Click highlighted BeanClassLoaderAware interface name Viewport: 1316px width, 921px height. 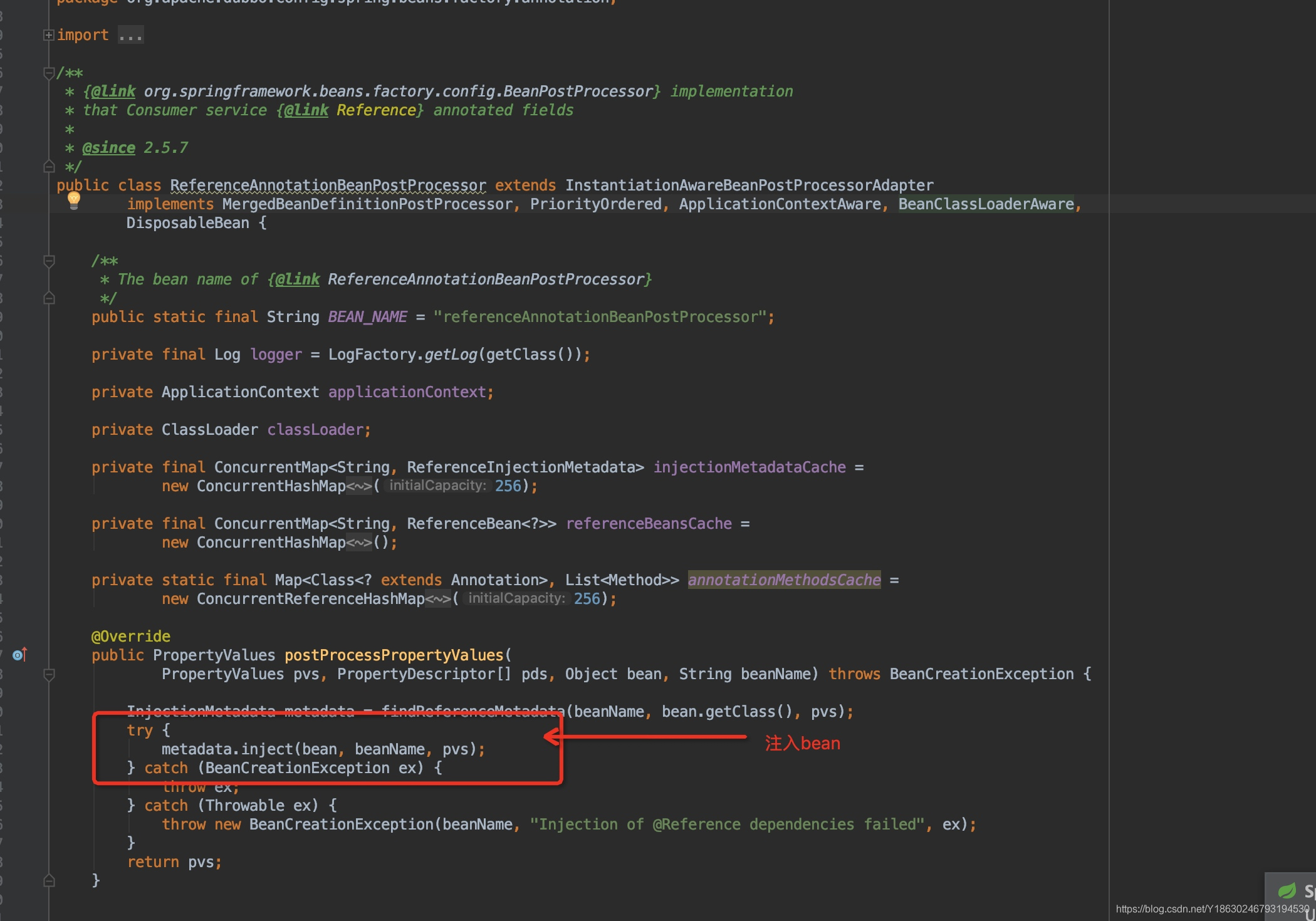pyautogui.click(x=986, y=204)
